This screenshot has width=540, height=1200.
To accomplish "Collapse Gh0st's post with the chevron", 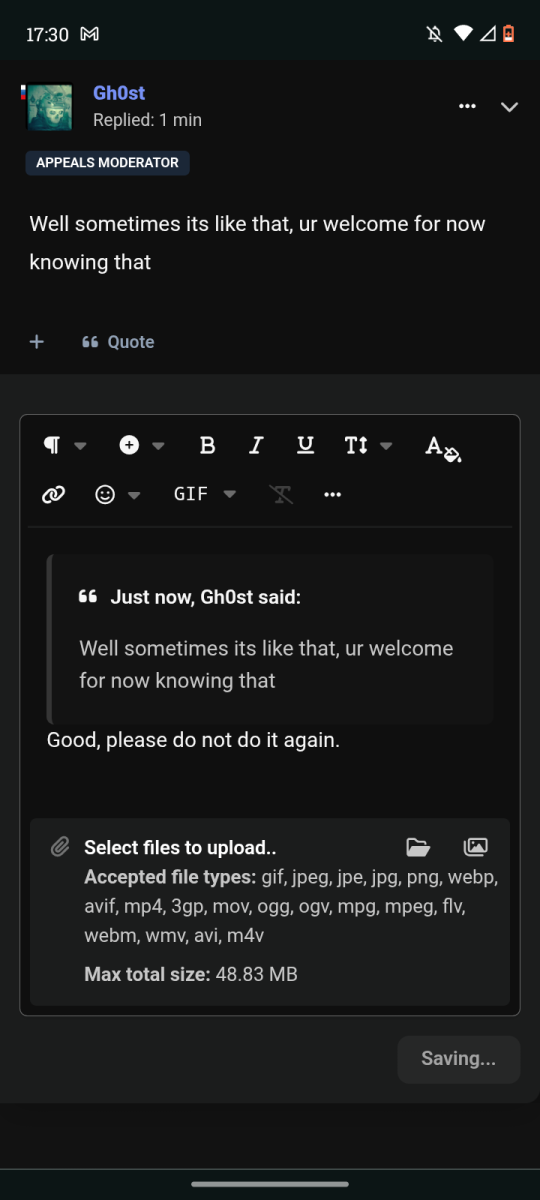I will pos(509,107).
